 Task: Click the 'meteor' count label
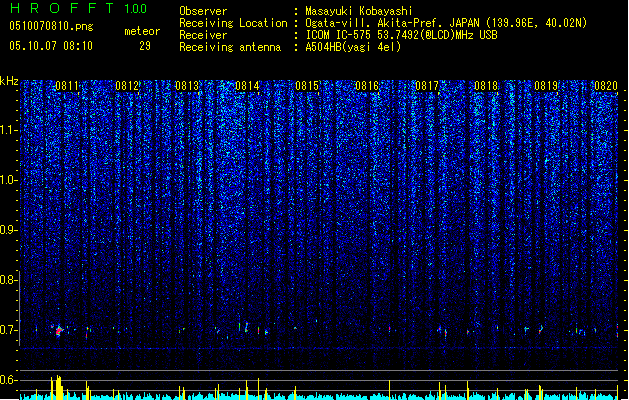click(x=142, y=31)
